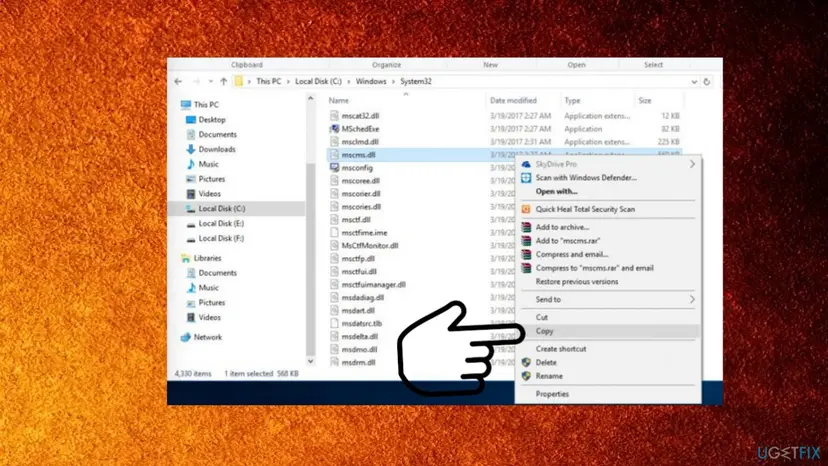
Task: Click This PC in the address path
Action: coord(268,81)
